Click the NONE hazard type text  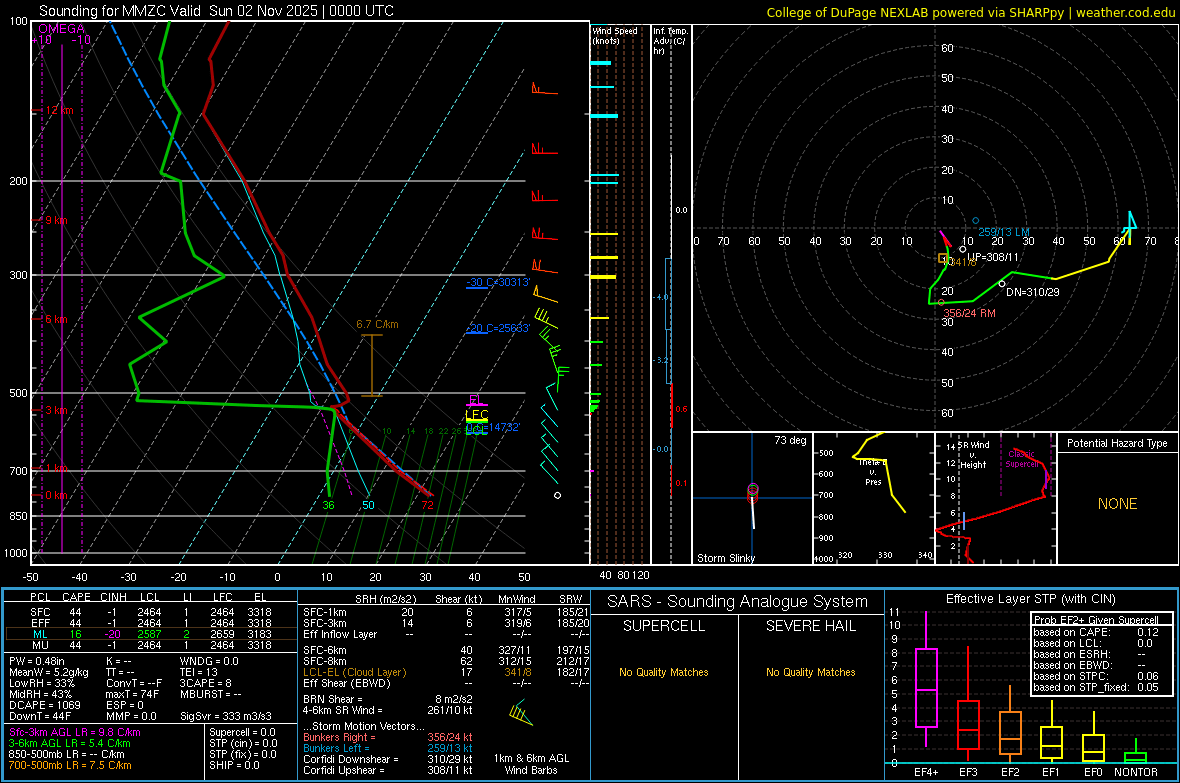[x=1117, y=504]
